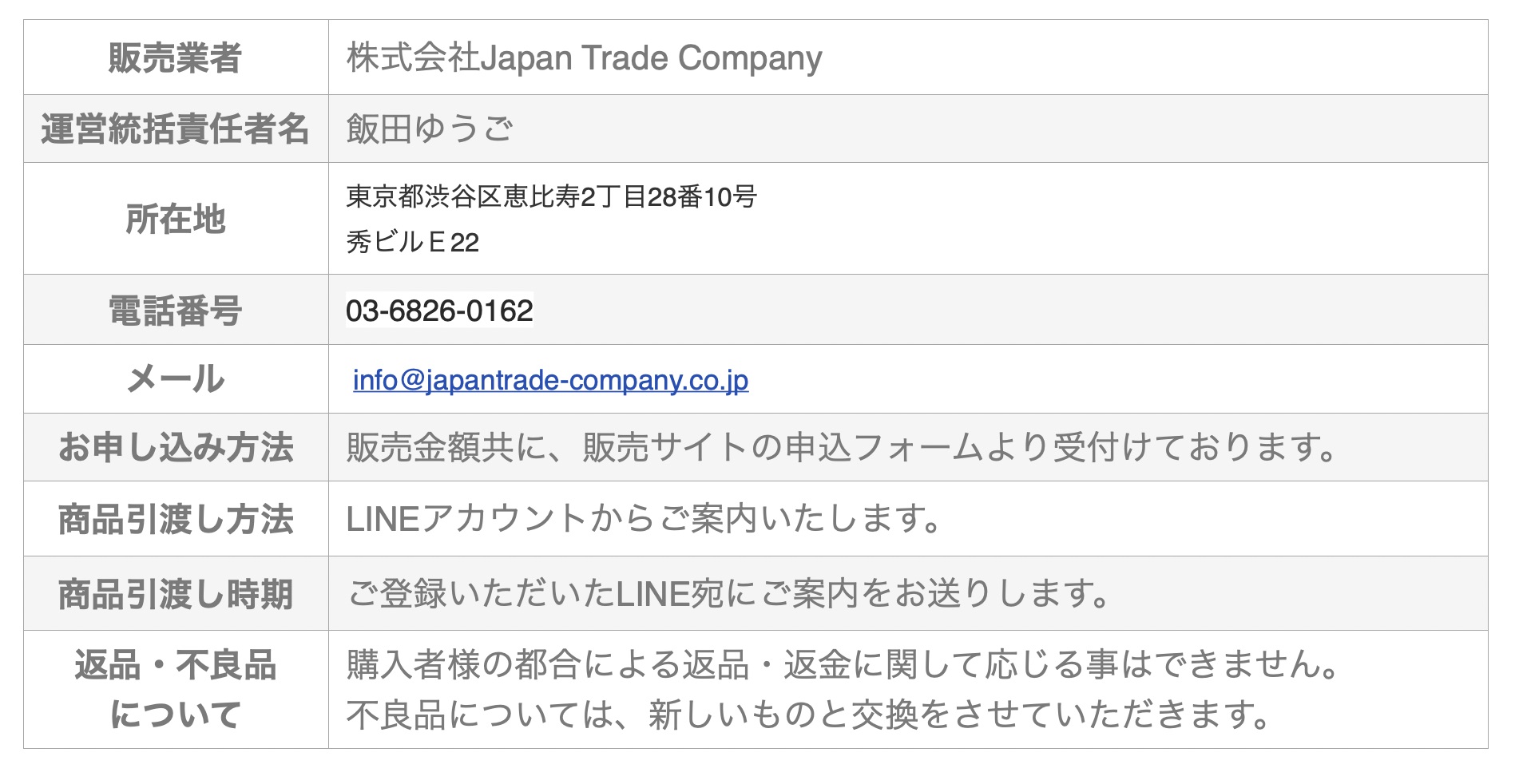Click the phone number 03-6826-0162
Screen dimensions: 1519x784
pos(439,311)
